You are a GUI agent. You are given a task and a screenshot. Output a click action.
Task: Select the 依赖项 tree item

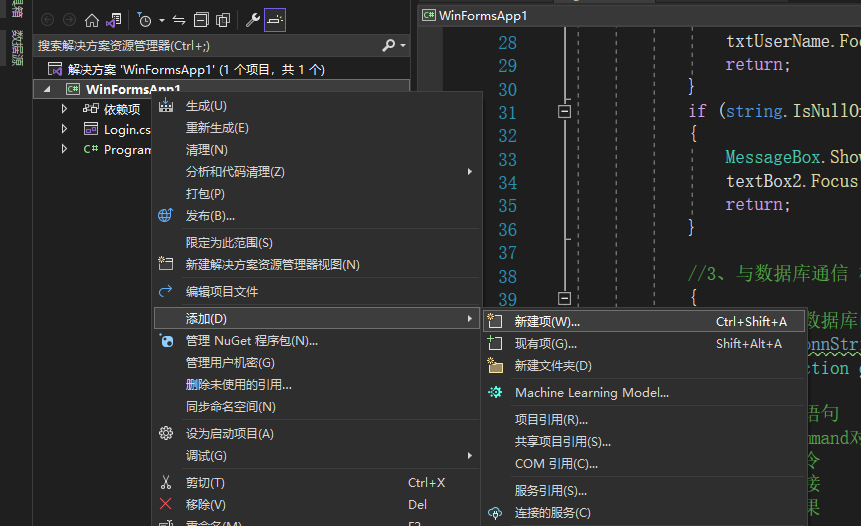click(x=122, y=109)
